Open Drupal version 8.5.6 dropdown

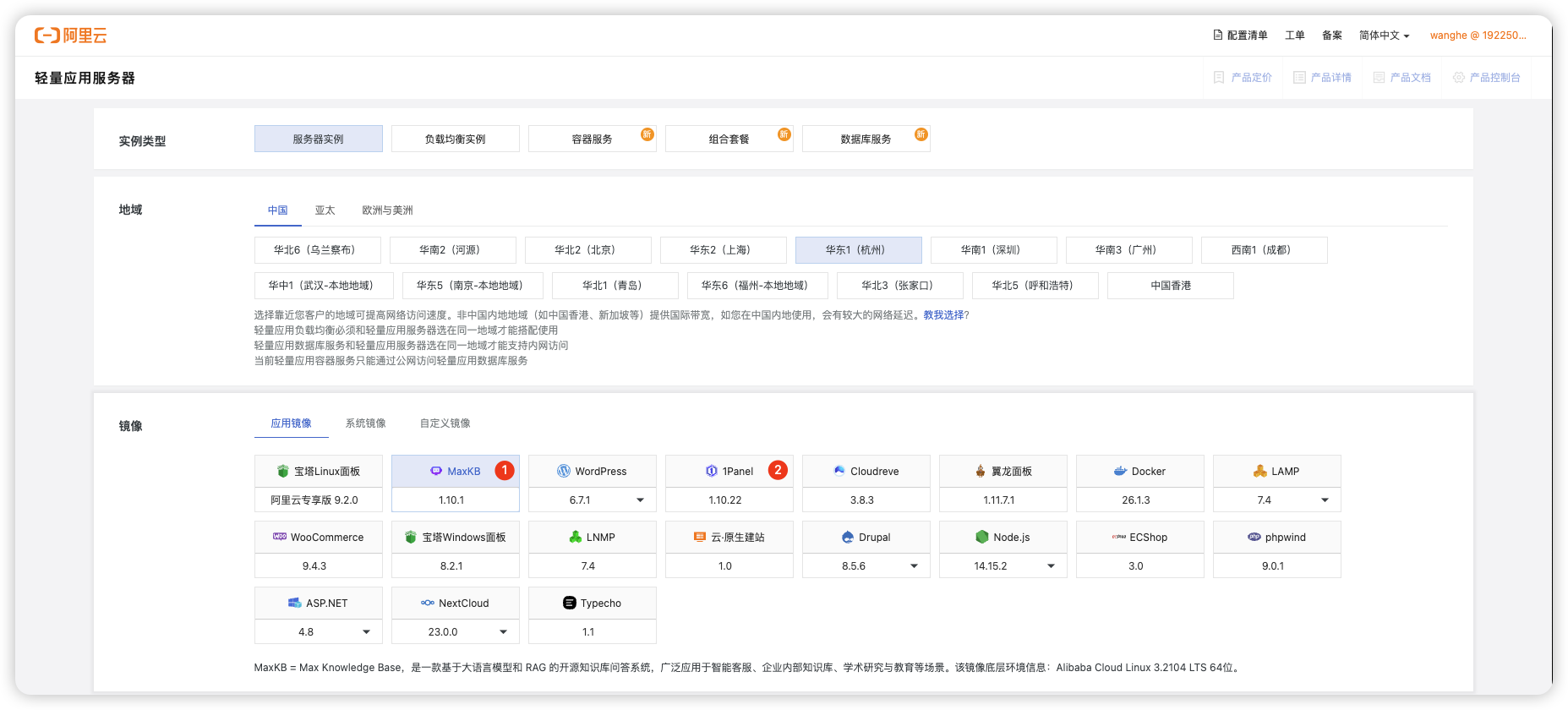coord(866,566)
